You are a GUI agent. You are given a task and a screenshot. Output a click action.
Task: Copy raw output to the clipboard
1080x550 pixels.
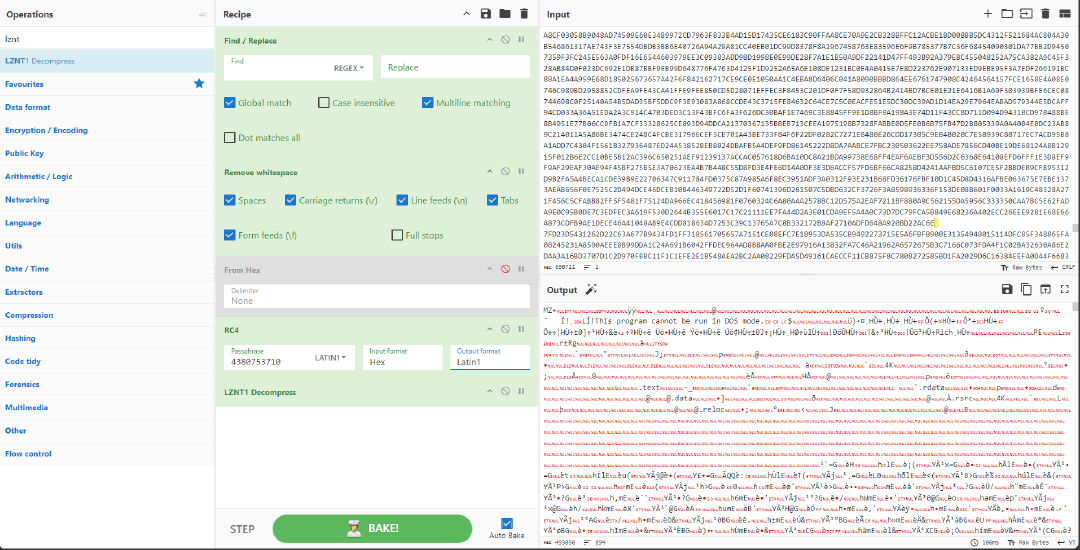pos(1026,290)
